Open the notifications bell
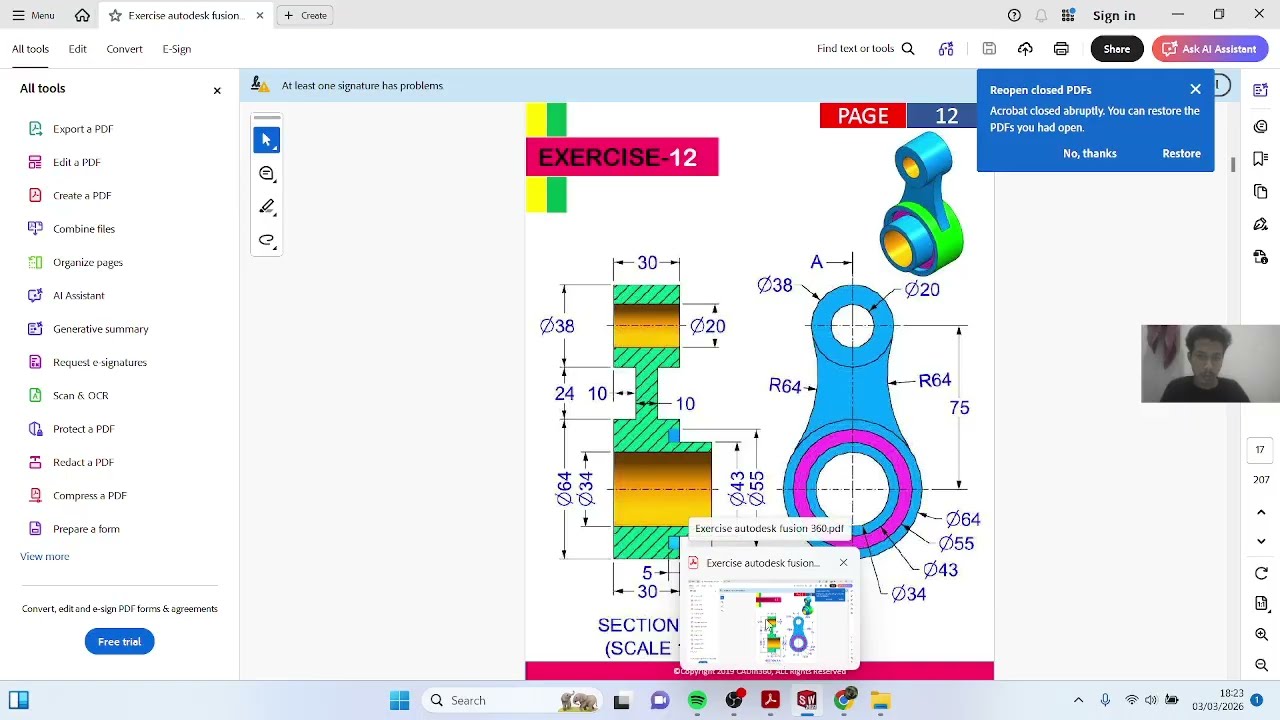This screenshot has height=720, width=1280. [x=1041, y=15]
